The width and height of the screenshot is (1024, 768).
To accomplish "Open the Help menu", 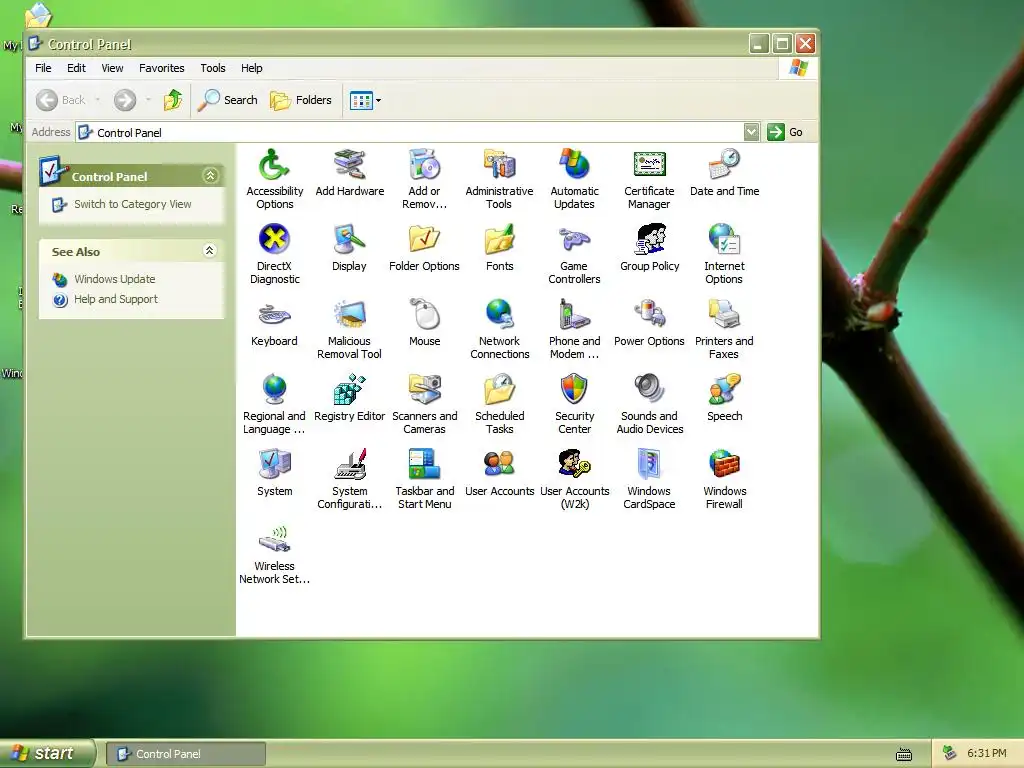I will (x=251, y=68).
